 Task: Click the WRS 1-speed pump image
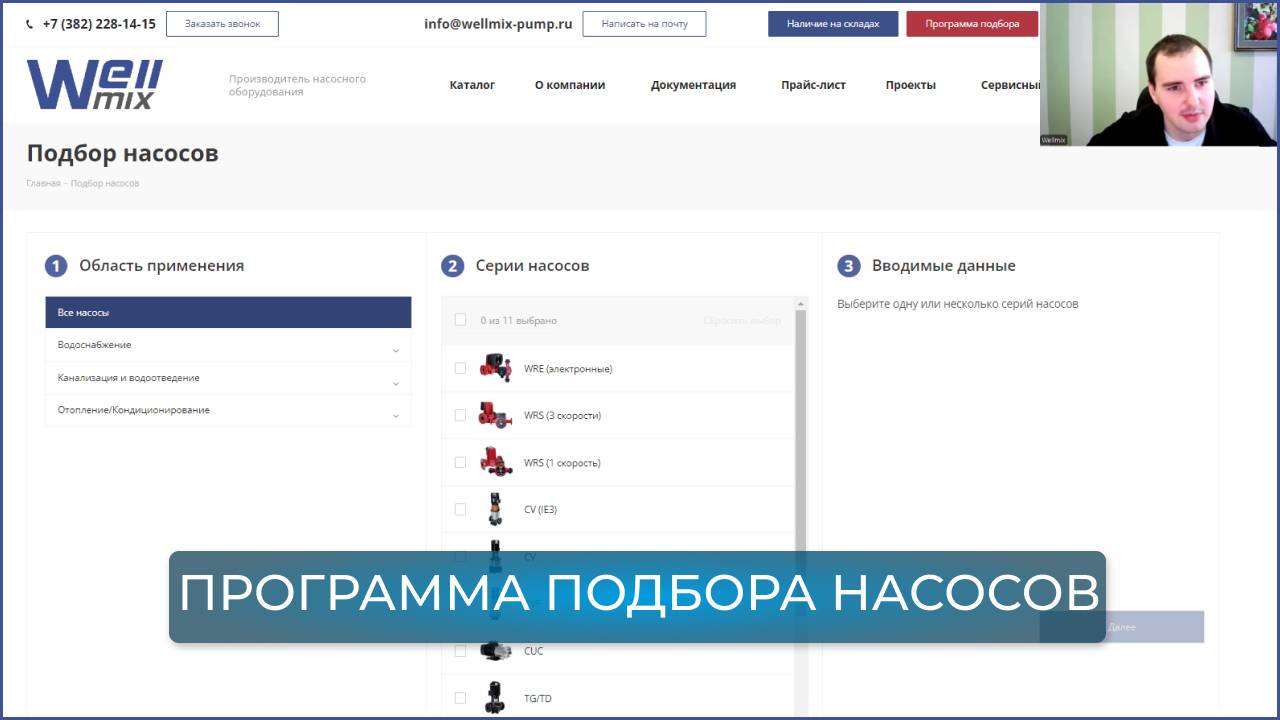tap(495, 462)
